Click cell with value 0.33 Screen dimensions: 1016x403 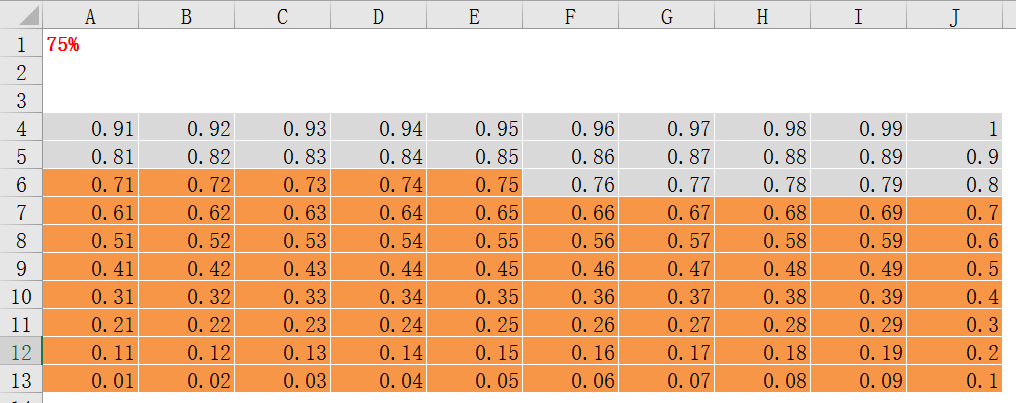pyautogui.click(x=282, y=295)
